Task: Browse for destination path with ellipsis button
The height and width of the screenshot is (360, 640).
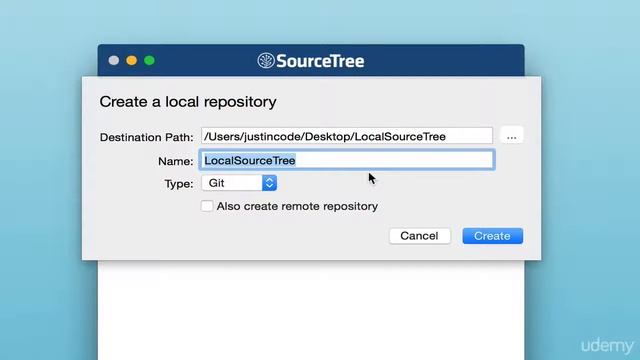Action: (511, 136)
